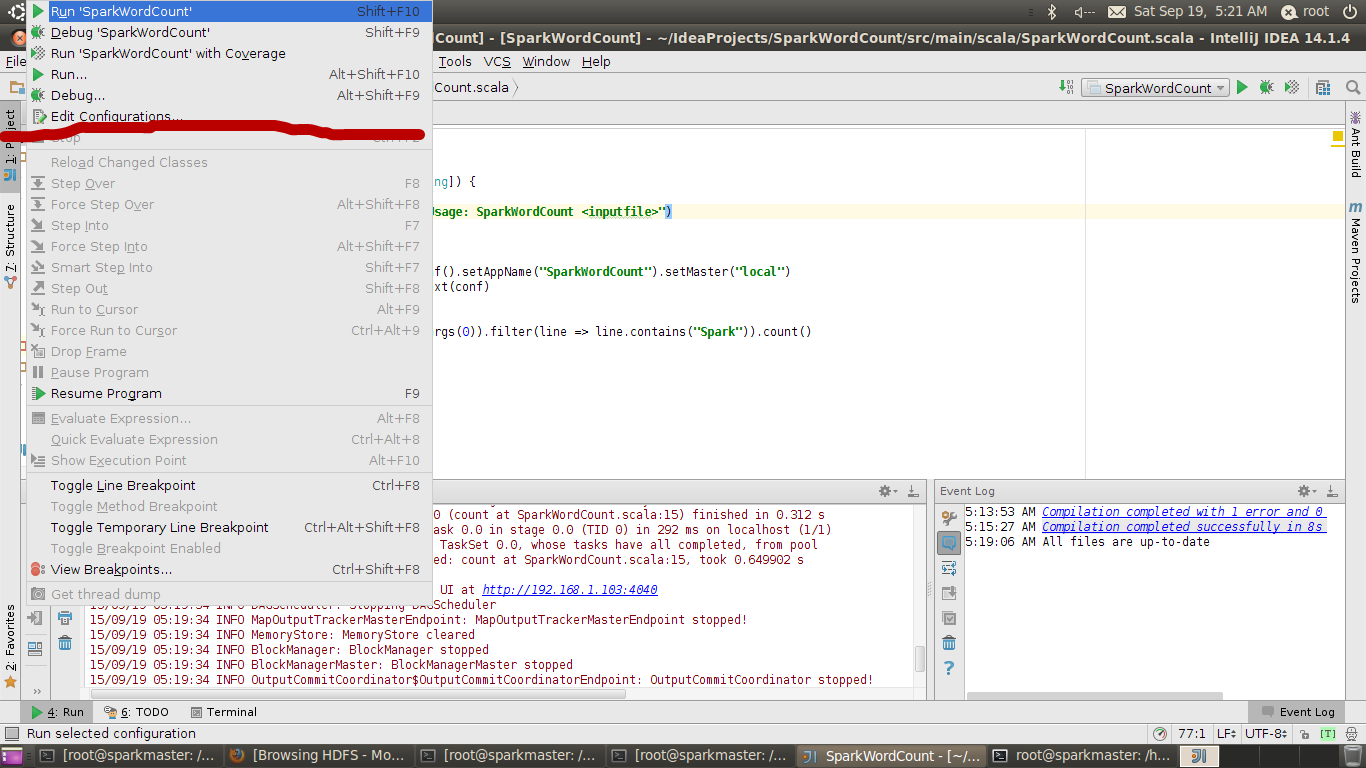This screenshot has width=1366, height=768.
Task: Click the Search Everywhere magnifier icon
Action: [x=1352, y=88]
